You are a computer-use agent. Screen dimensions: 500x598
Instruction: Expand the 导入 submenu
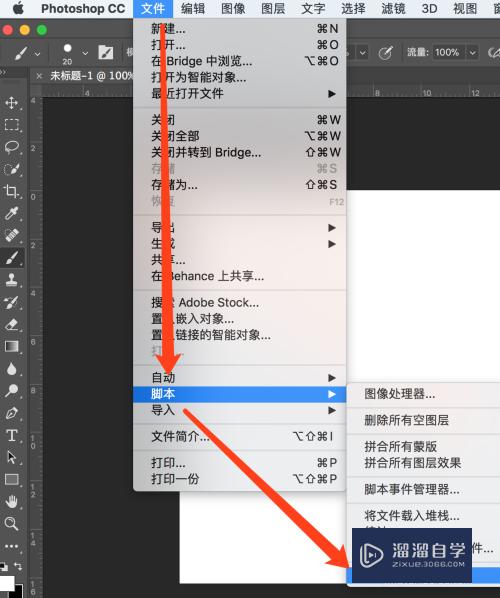coord(240,410)
